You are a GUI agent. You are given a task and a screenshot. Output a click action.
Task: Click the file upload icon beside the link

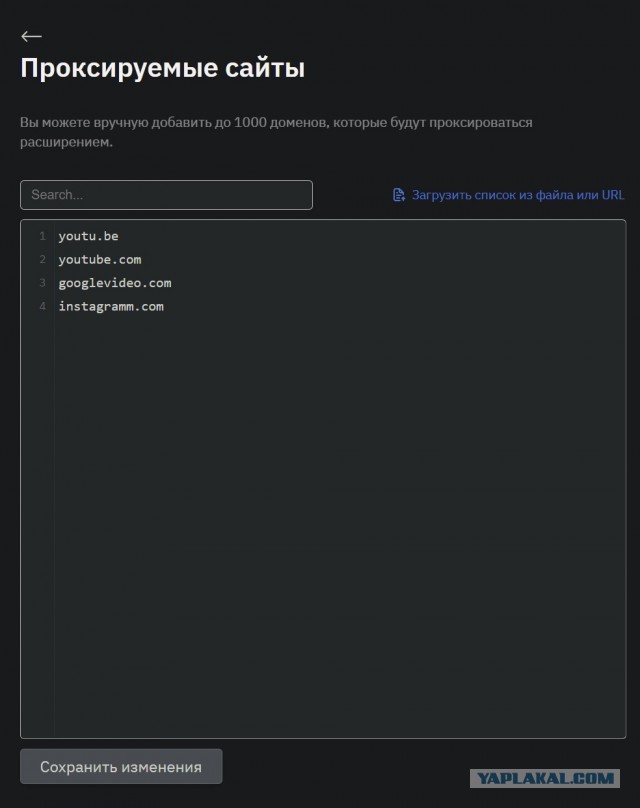pos(398,195)
